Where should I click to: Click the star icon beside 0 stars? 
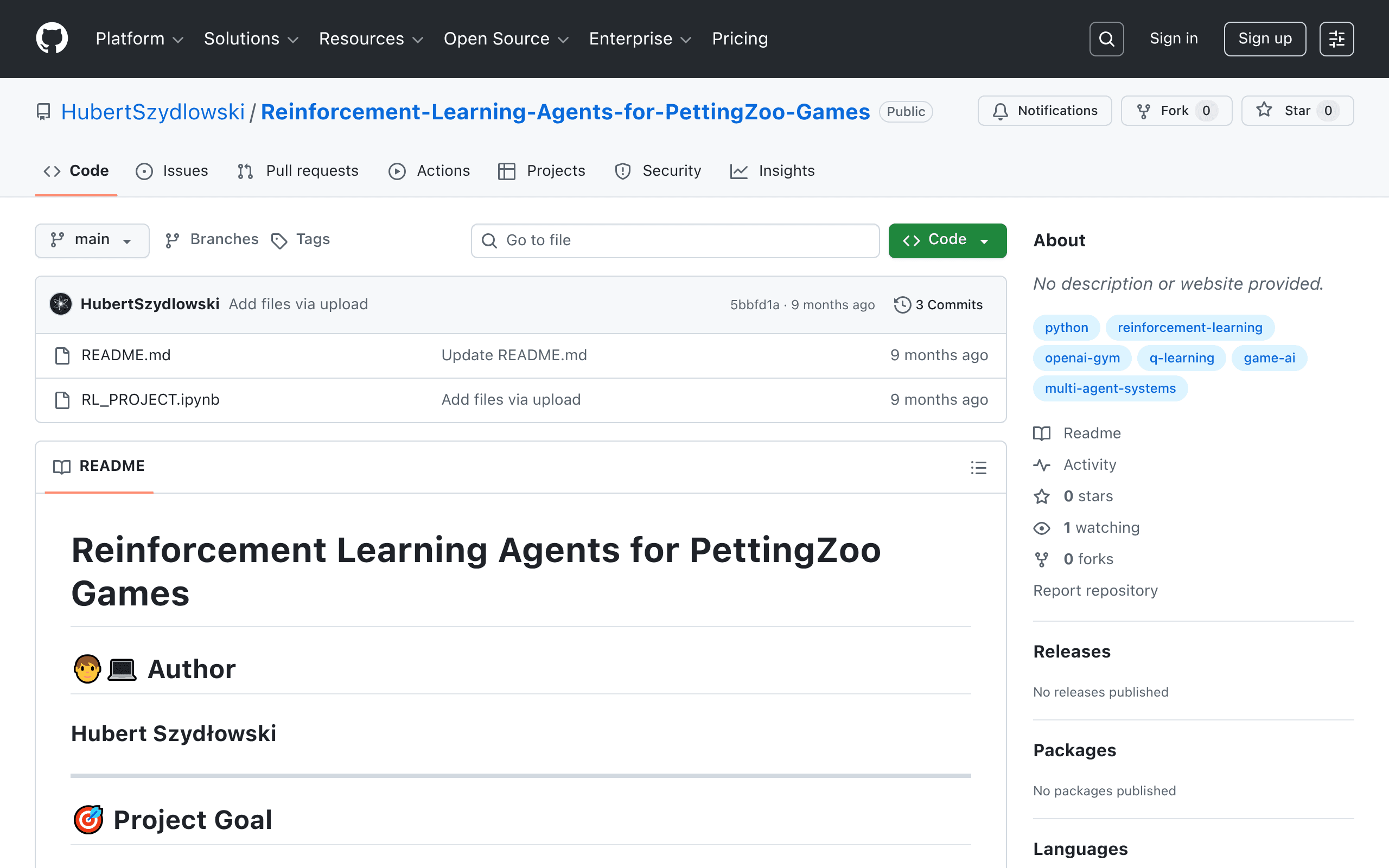pos(1042,496)
